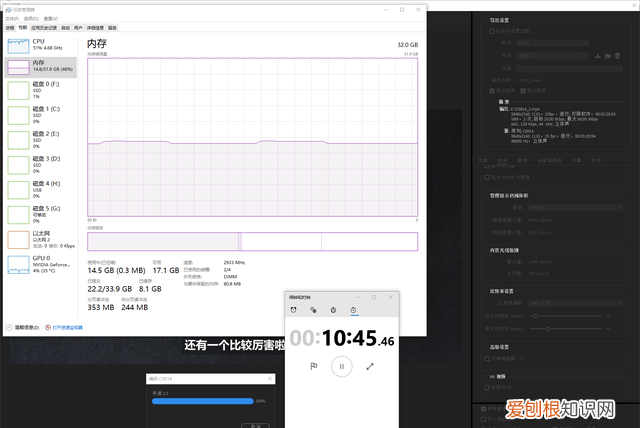The height and width of the screenshot is (428, 640).
Task: Open the 文件(F) menu in Task Manager
Action: 12,19
